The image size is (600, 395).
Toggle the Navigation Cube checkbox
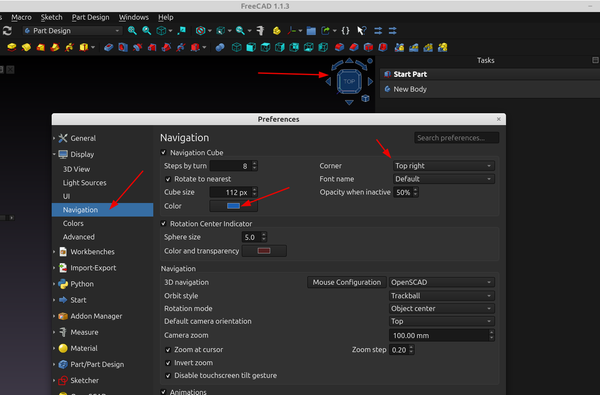[x=163, y=152]
